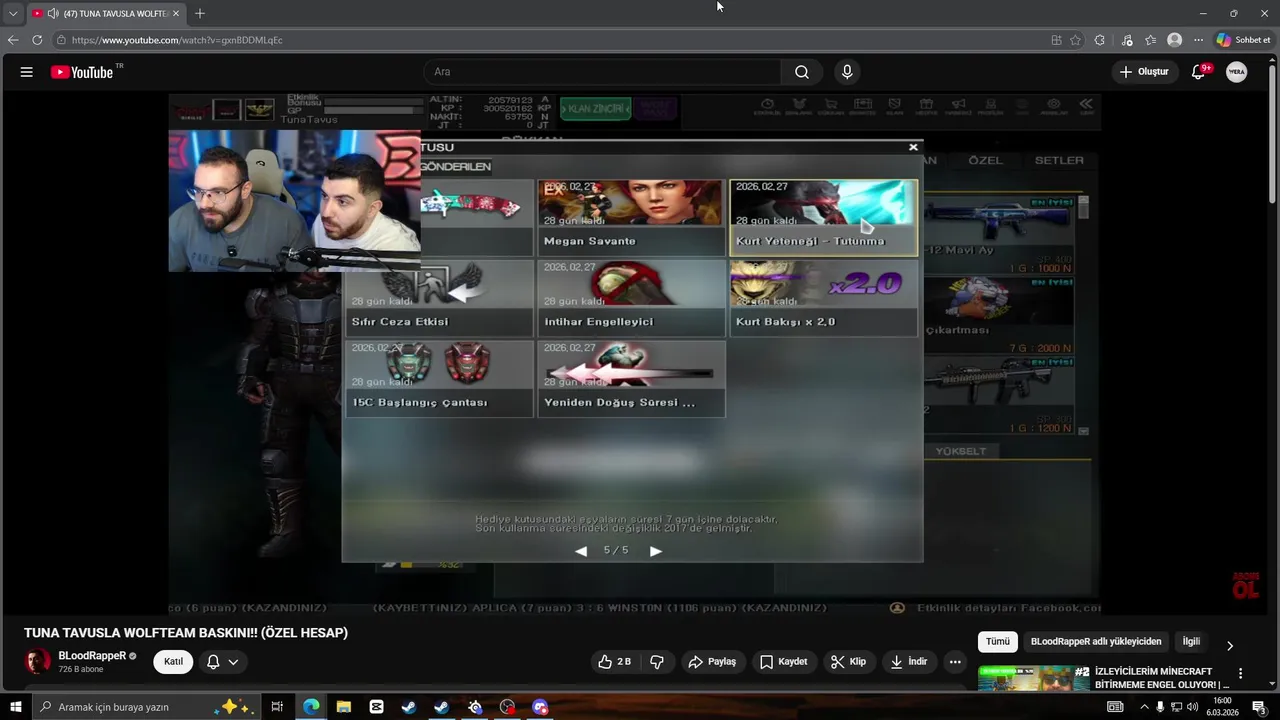1280x720 pixels.
Task: Mute the tab via speaker icon
Action: [x=51, y=13]
